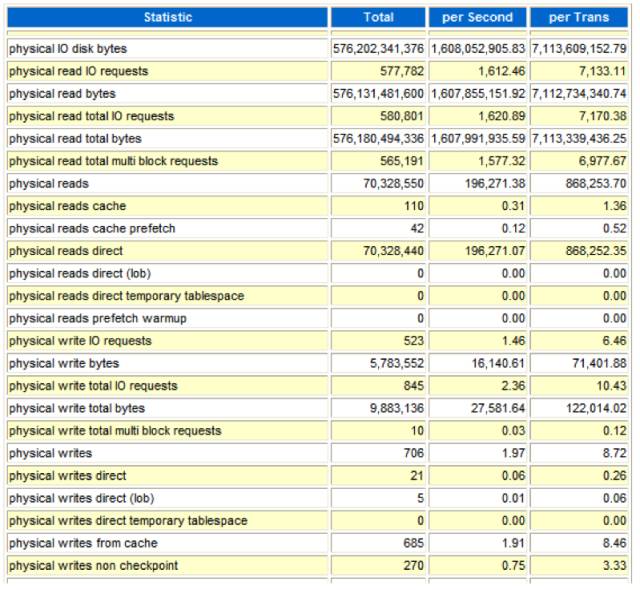Click total value 845
Viewport: 640px width, 590px height.
tap(414, 386)
